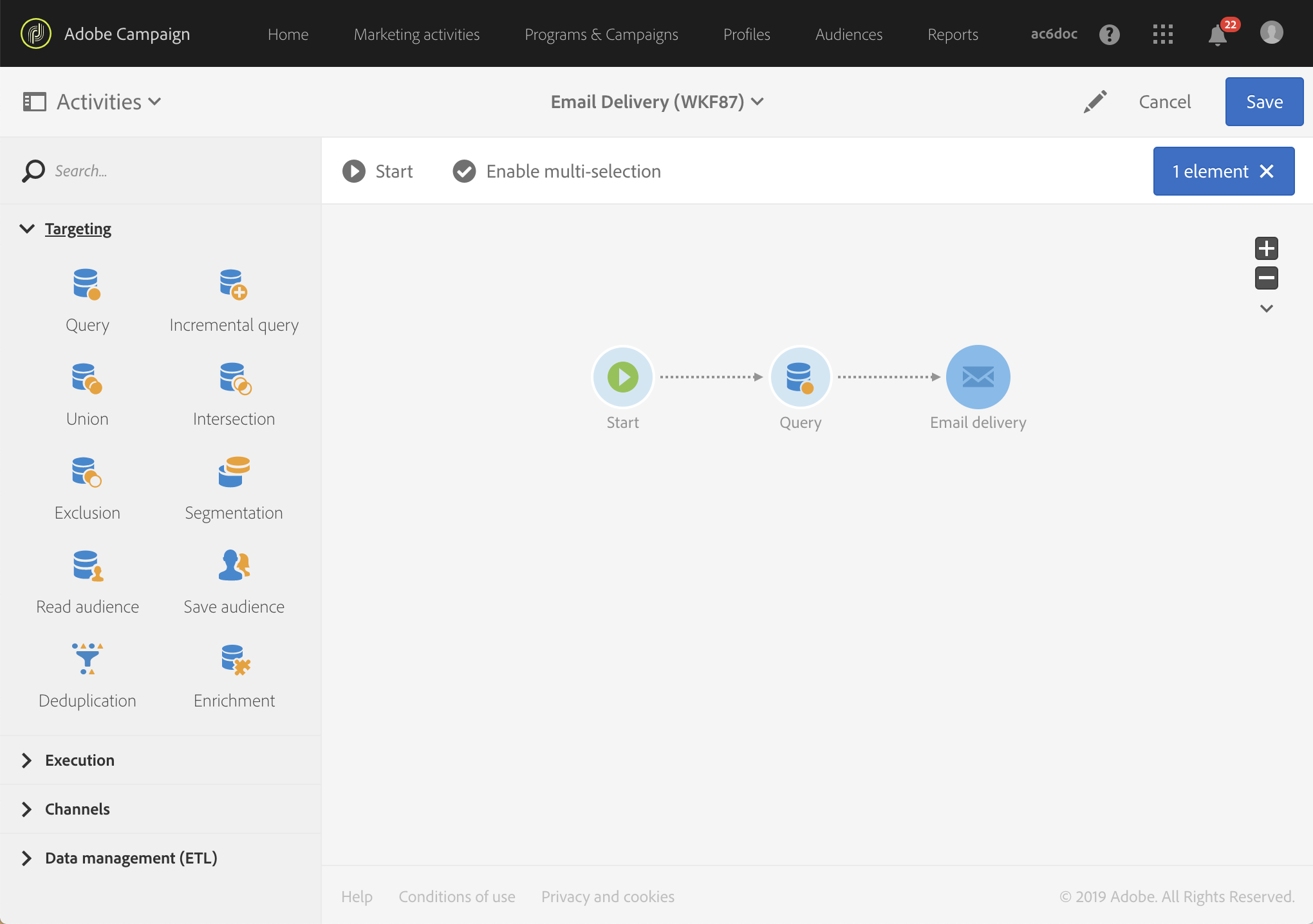Click the Segmentation activity icon

(x=234, y=472)
